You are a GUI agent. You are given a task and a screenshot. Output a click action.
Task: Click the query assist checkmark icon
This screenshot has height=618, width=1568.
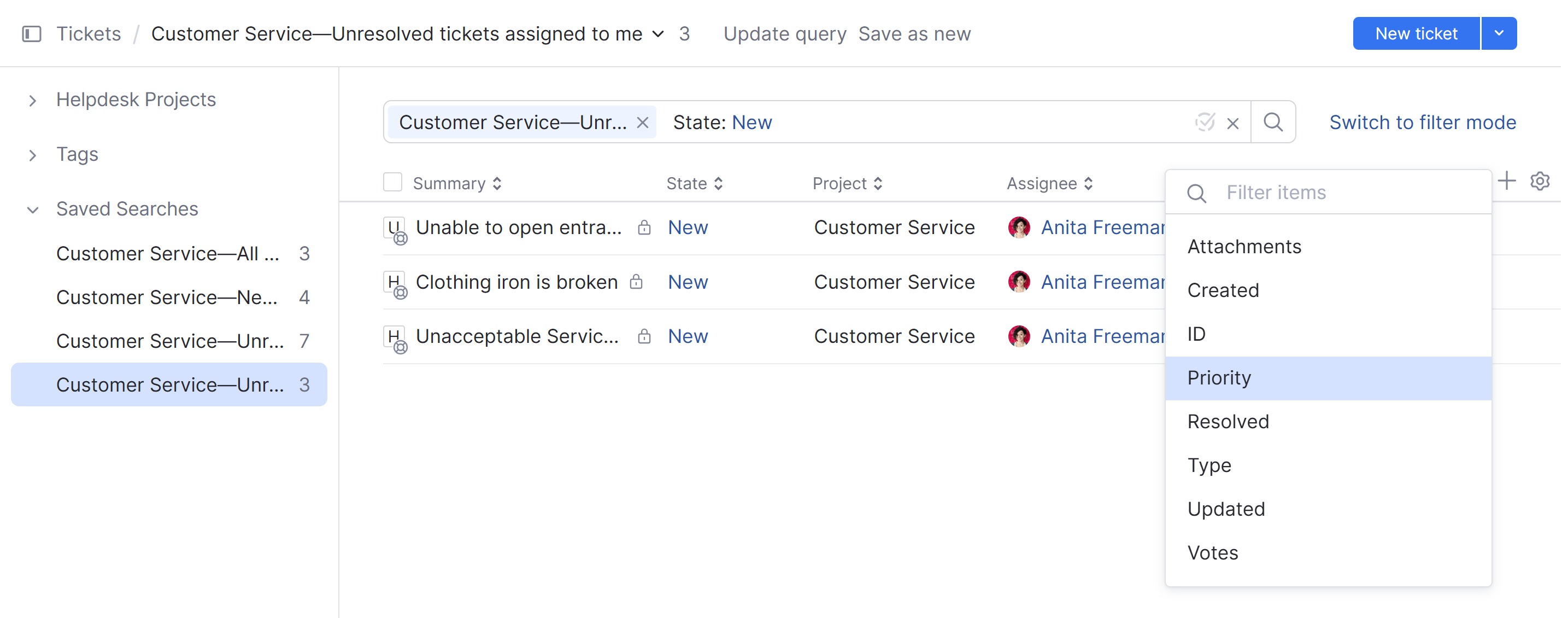point(1206,122)
